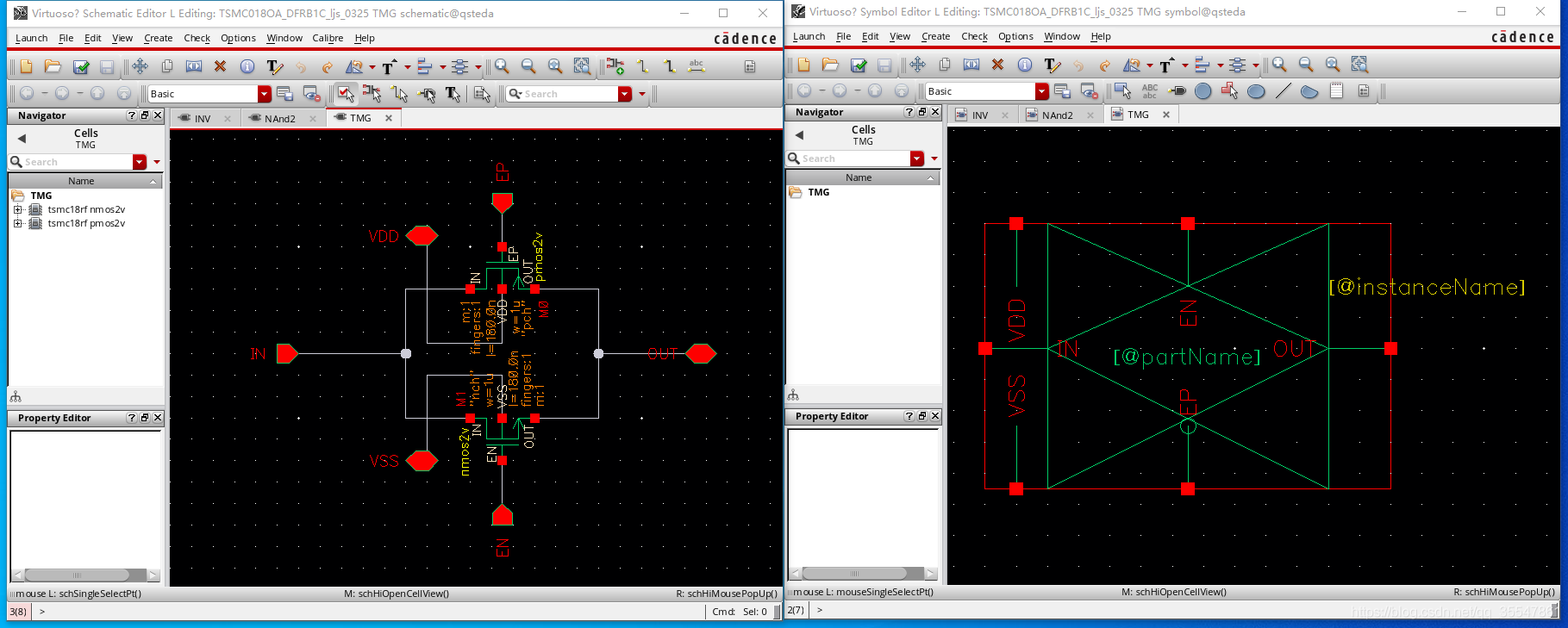Open the Basic workspace dropdown in Symbol Editor
1568x628 pixels.
coord(1042,91)
